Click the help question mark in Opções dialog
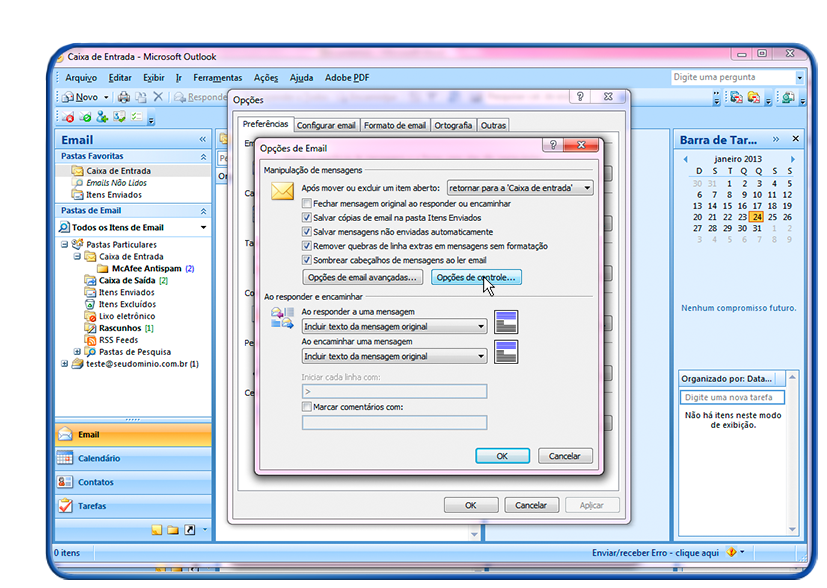Viewport: 827px width, 588px height. tap(580, 97)
